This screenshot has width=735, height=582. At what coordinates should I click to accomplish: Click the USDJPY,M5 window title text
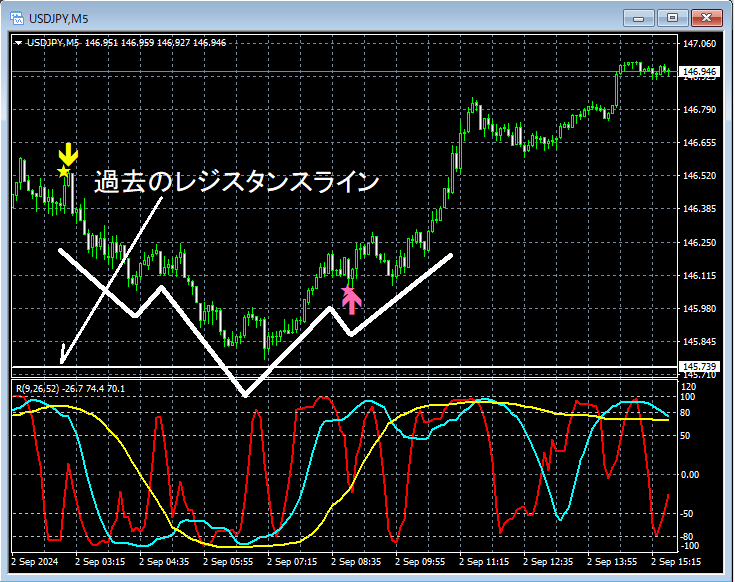[x=59, y=19]
